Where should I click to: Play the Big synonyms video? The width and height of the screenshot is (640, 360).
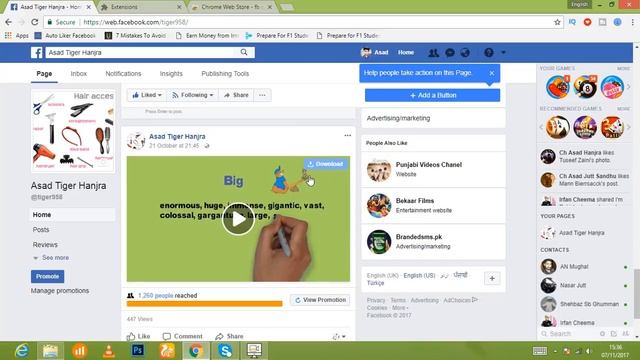[238, 219]
